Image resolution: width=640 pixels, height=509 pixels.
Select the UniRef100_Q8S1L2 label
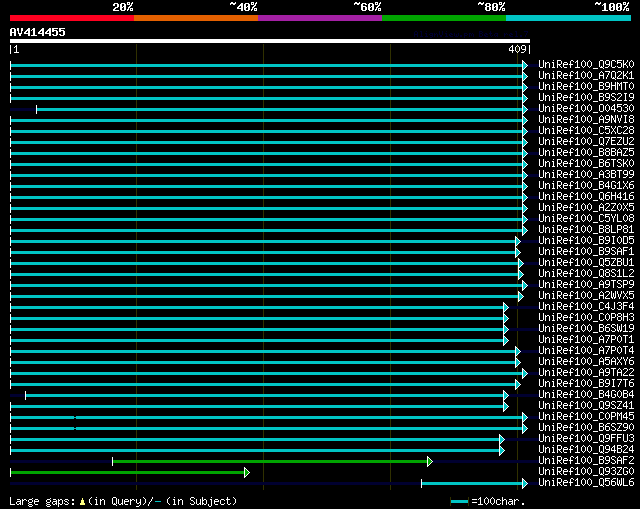pos(586,273)
